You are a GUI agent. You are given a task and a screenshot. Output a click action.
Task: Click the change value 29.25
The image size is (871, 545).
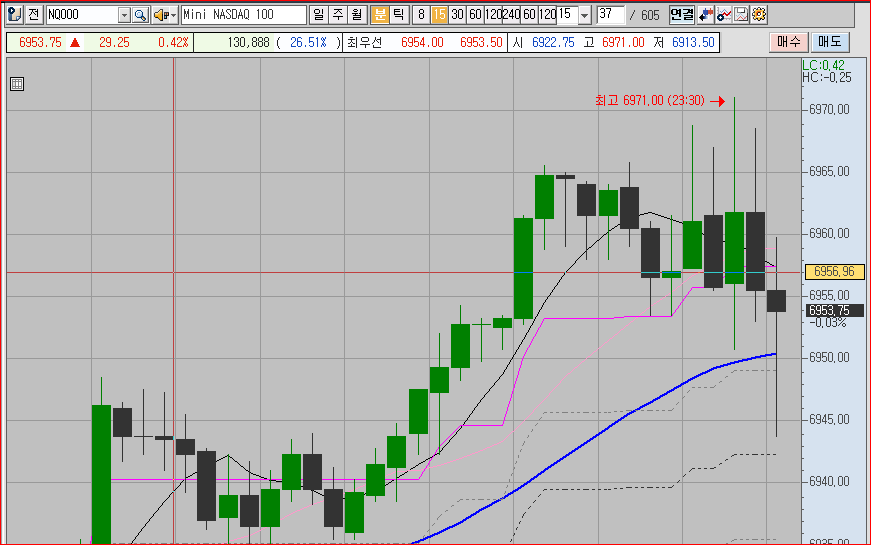tap(114, 42)
